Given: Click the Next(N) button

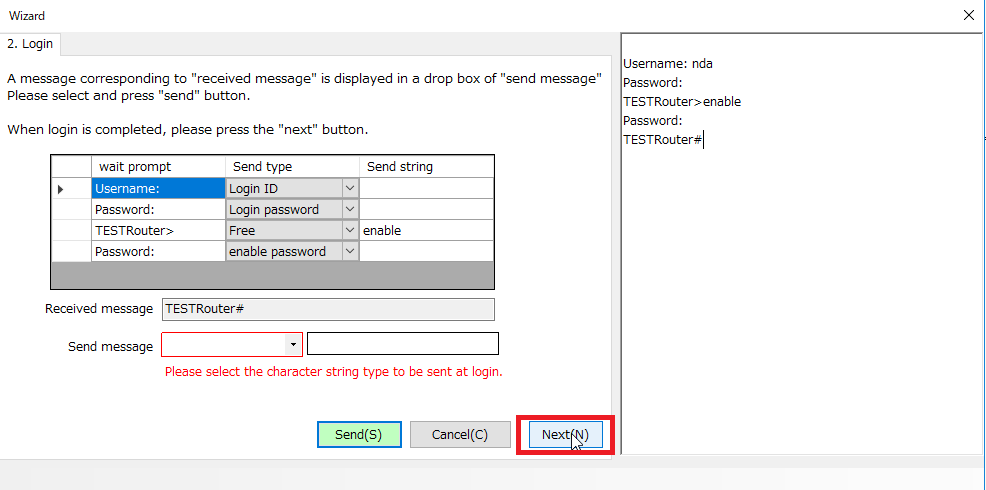Looking at the screenshot, I should 564,435.
